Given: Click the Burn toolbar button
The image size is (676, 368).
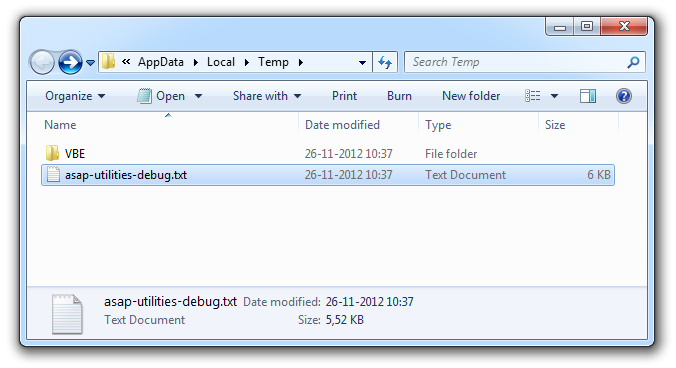Looking at the screenshot, I should click(399, 96).
